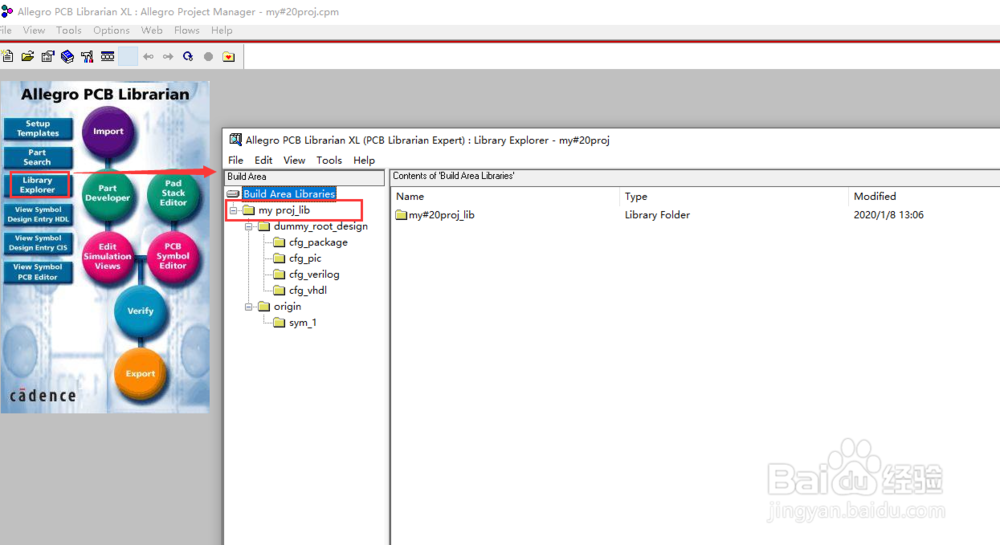Select cfg_vhdl folder in tree
The height and width of the screenshot is (545, 1000).
tap(308, 290)
